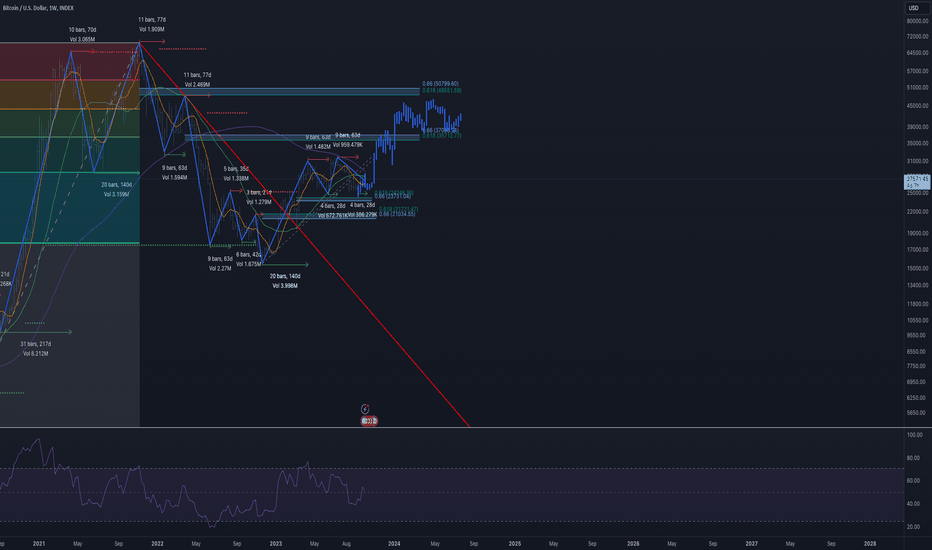The width and height of the screenshot is (932, 550).
Task: Select the 0.66 (50799.60) Fibonacci label
Action: point(440,84)
